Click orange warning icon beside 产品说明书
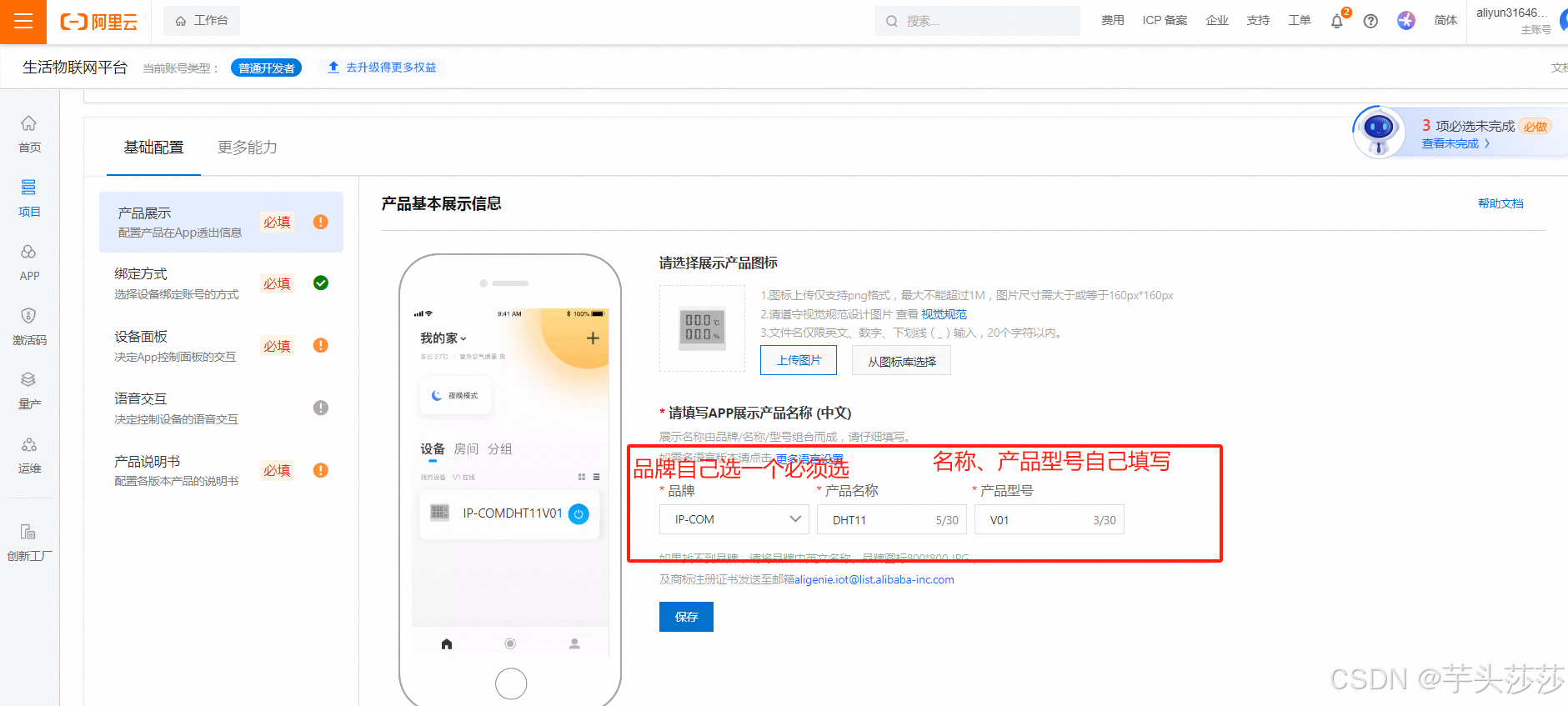This screenshot has width=1568, height=706. pos(321,470)
